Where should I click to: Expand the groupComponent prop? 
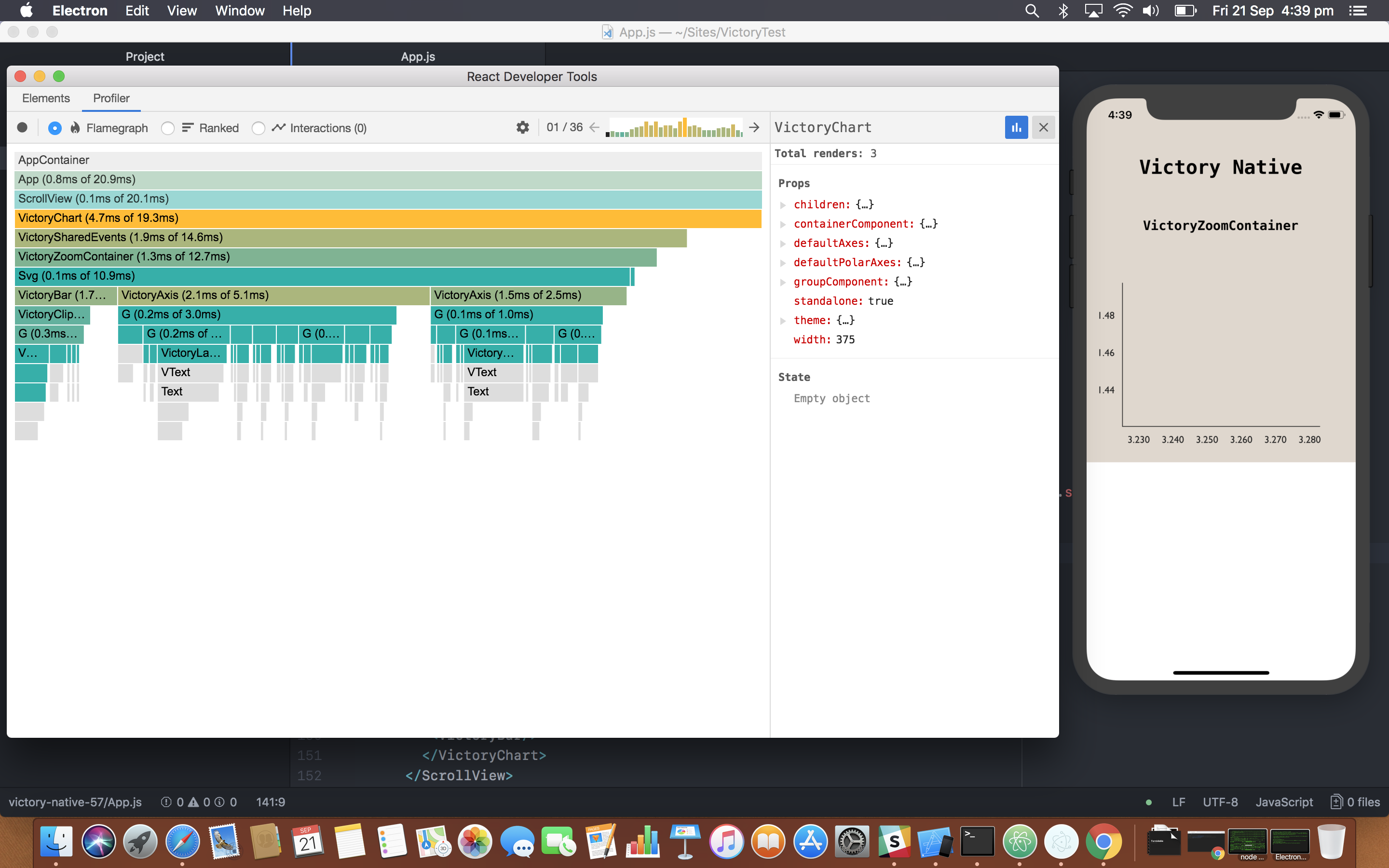tap(783, 282)
